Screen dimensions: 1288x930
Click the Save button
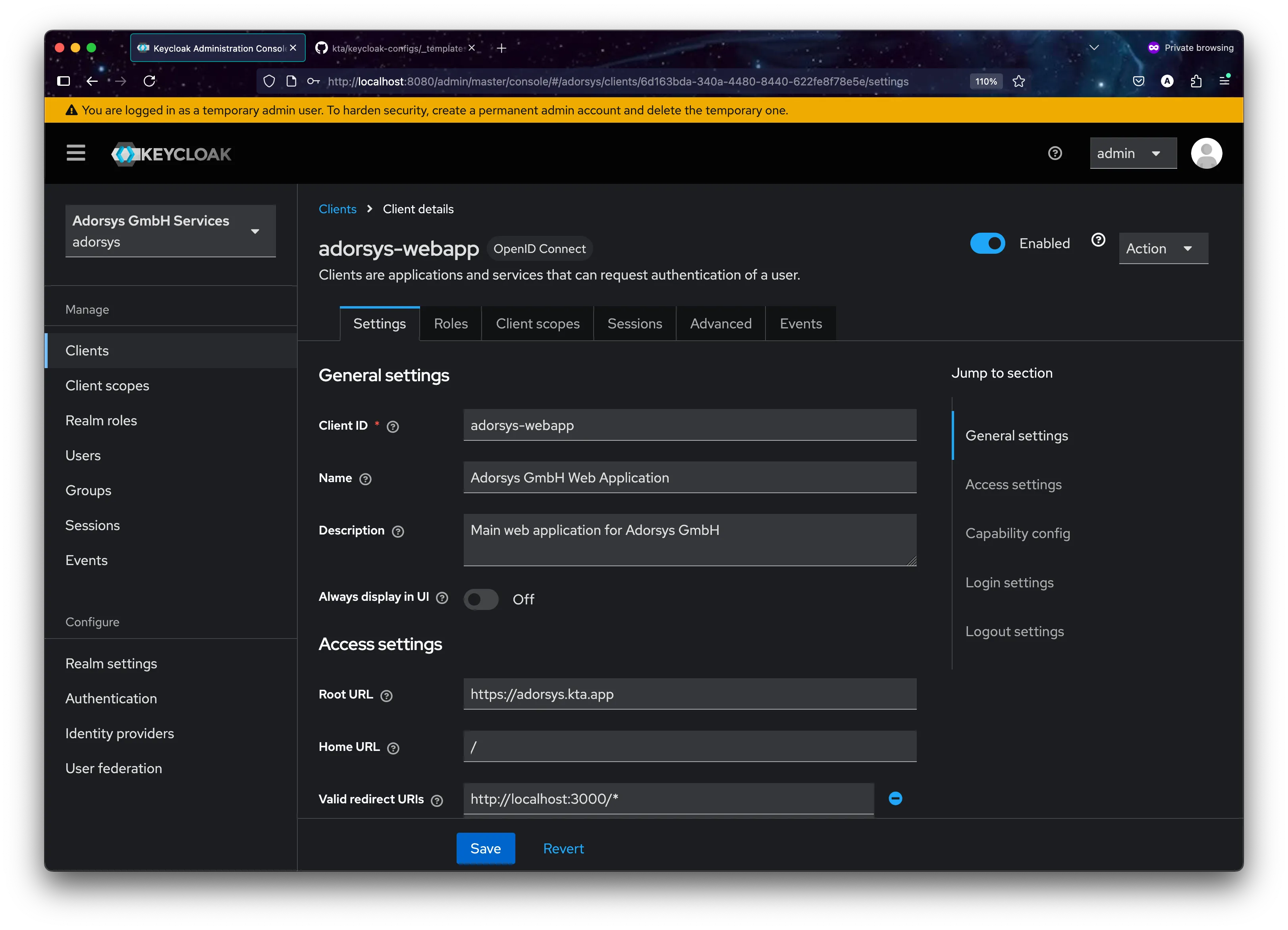coord(485,848)
